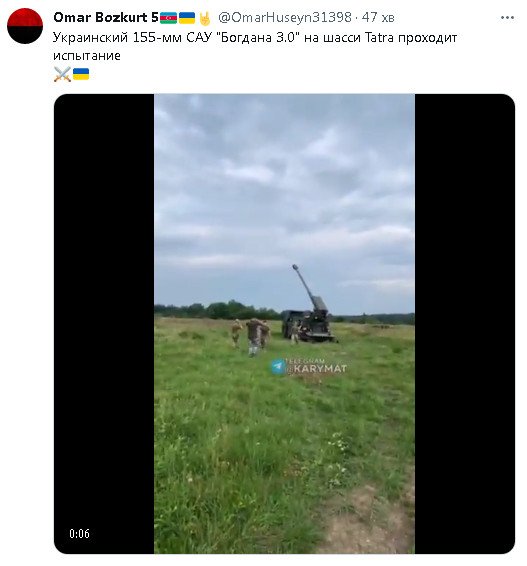Click the Ukraine flag emoji below tweet text
The width and height of the screenshot is (527, 566).
click(x=81, y=74)
